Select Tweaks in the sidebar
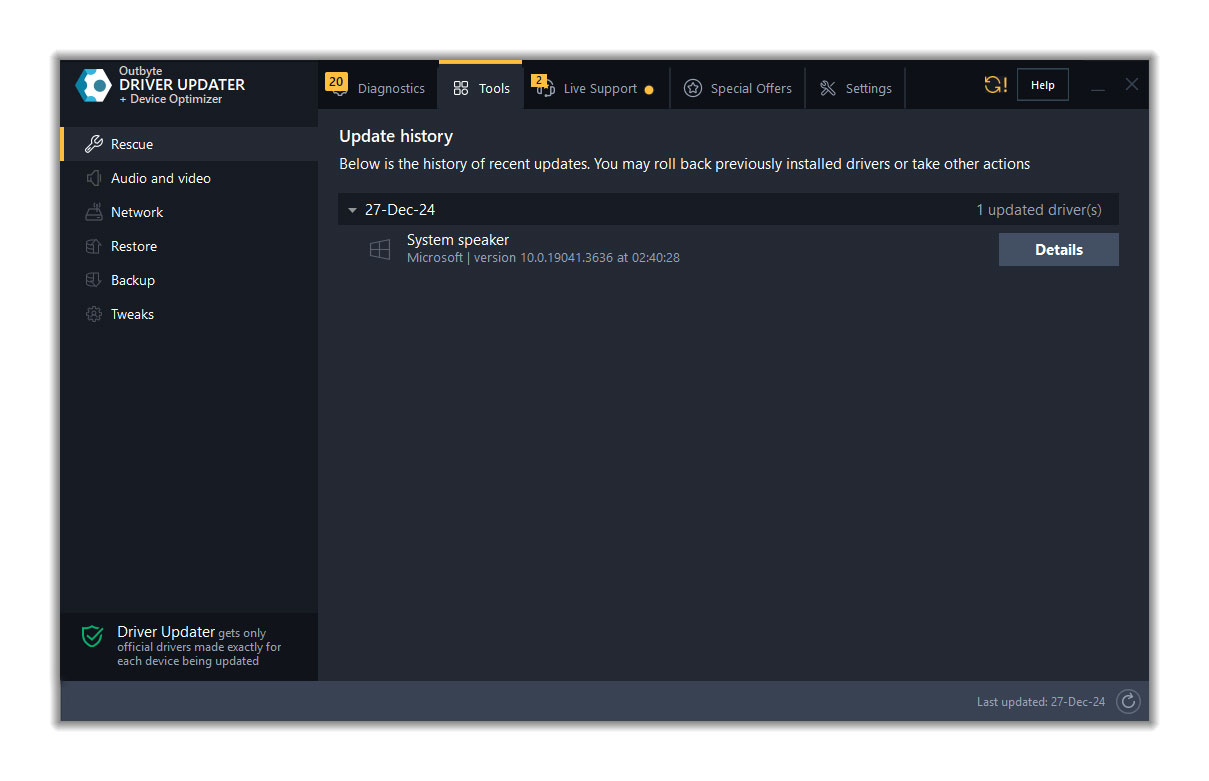 pos(189,314)
